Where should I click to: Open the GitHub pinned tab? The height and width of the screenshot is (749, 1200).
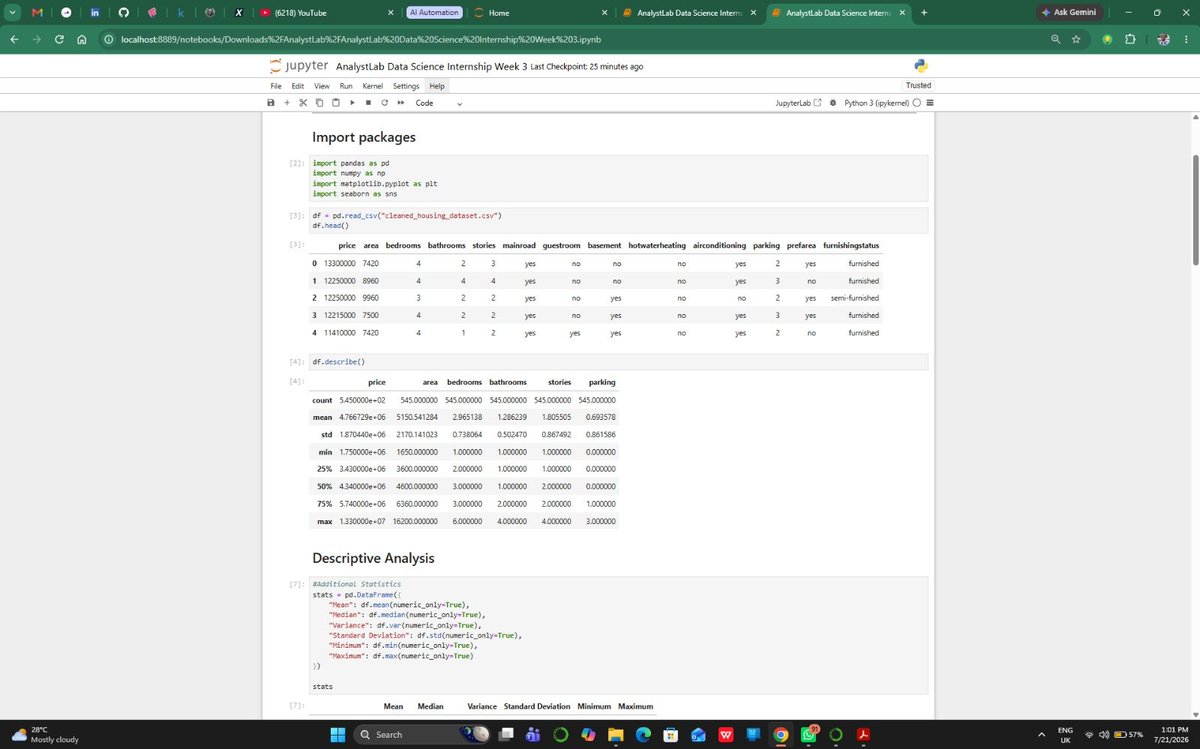pyautogui.click(x=123, y=13)
